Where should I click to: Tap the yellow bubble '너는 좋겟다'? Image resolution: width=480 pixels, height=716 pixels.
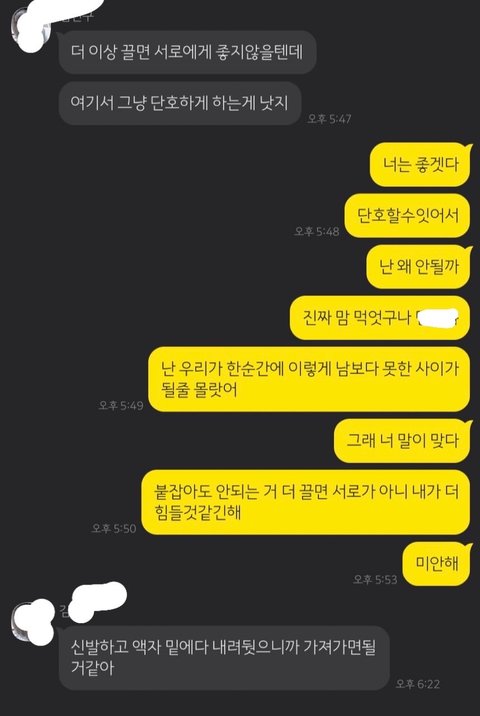[420, 164]
